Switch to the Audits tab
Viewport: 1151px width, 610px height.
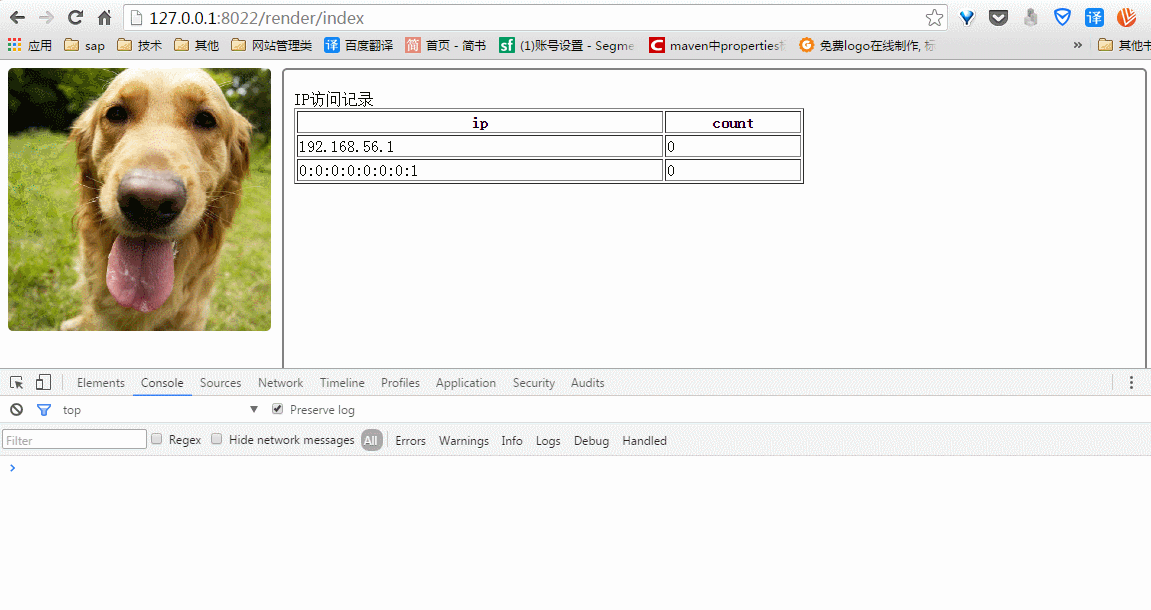pyautogui.click(x=587, y=382)
